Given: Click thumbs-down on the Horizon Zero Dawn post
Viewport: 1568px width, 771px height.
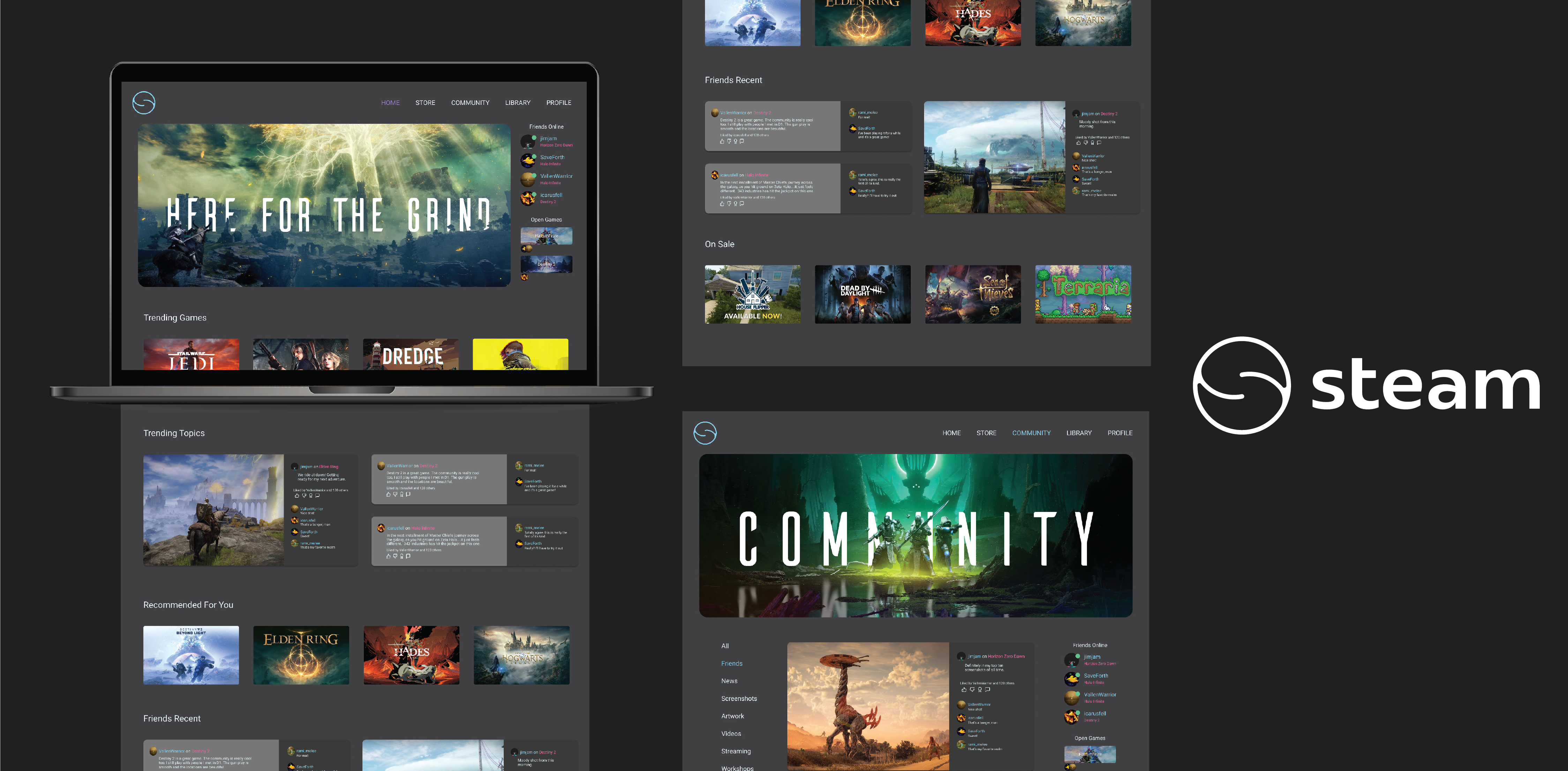Looking at the screenshot, I should [971, 689].
